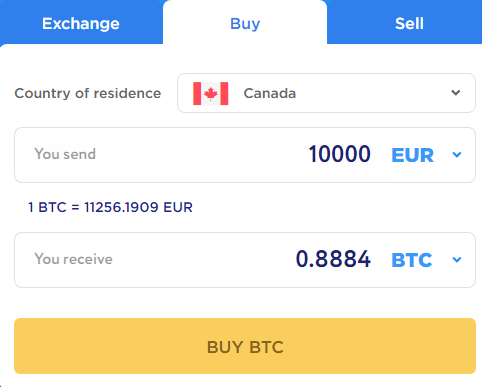Click empty space inside the country selector box
482x387 pixels.
coord(370,93)
